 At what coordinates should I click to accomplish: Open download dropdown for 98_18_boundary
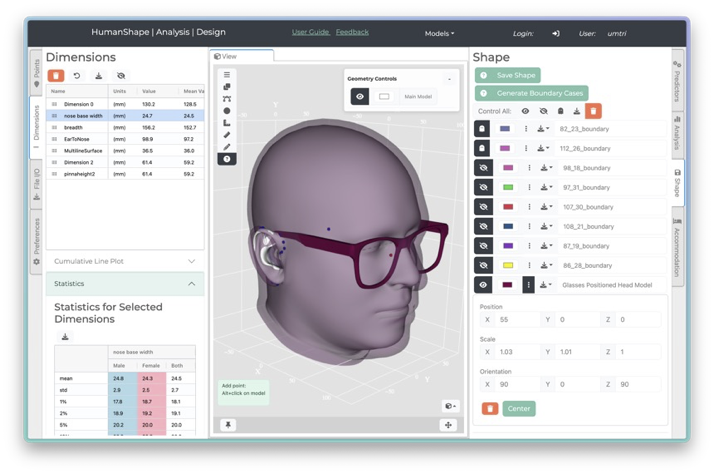(x=546, y=168)
